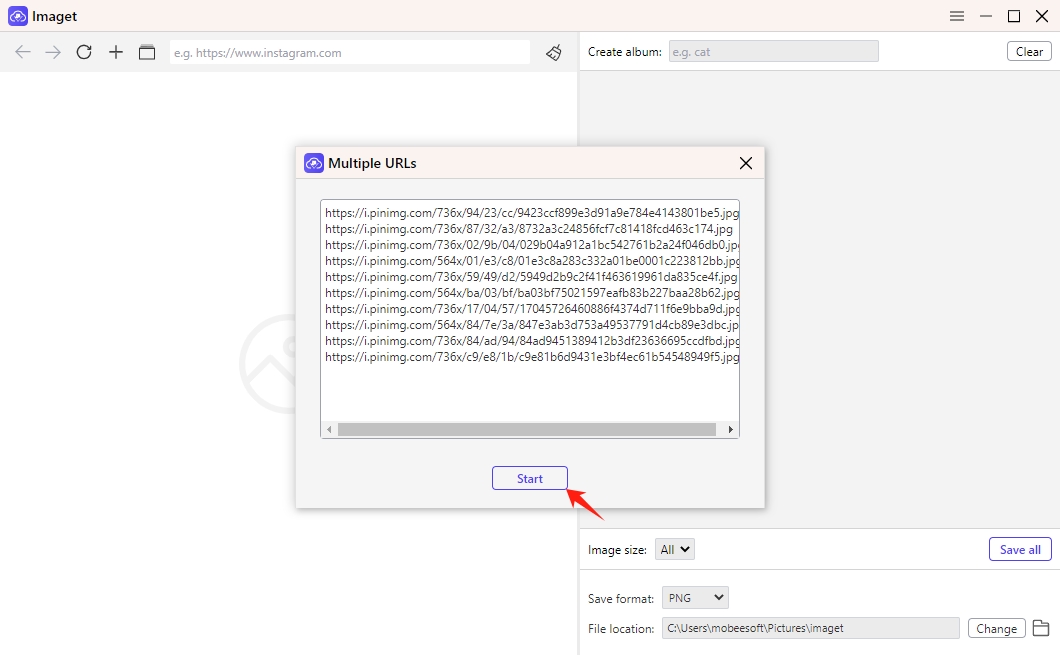Viewport: 1060px width, 655px height.
Task: Open Multiple URLs via the plus icon
Action: [115, 52]
